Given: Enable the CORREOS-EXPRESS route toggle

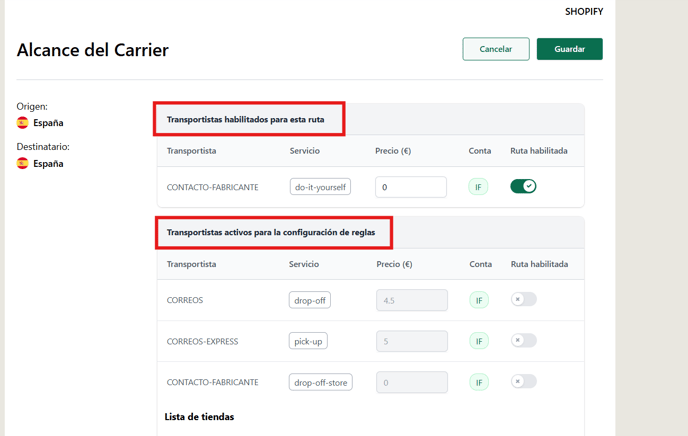Looking at the screenshot, I should (x=523, y=340).
